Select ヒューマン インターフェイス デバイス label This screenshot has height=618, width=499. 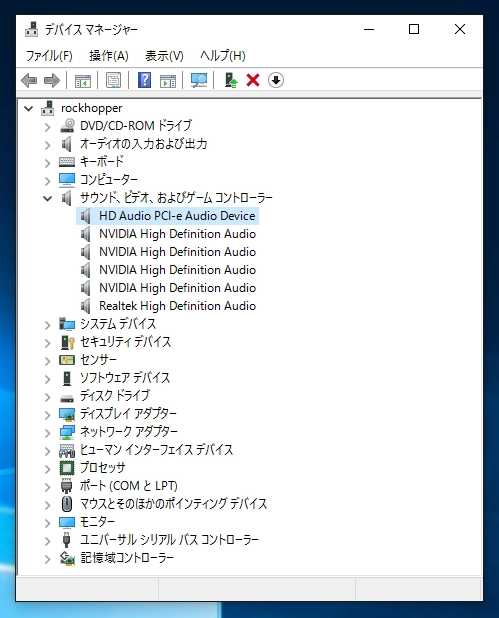[x=156, y=450]
